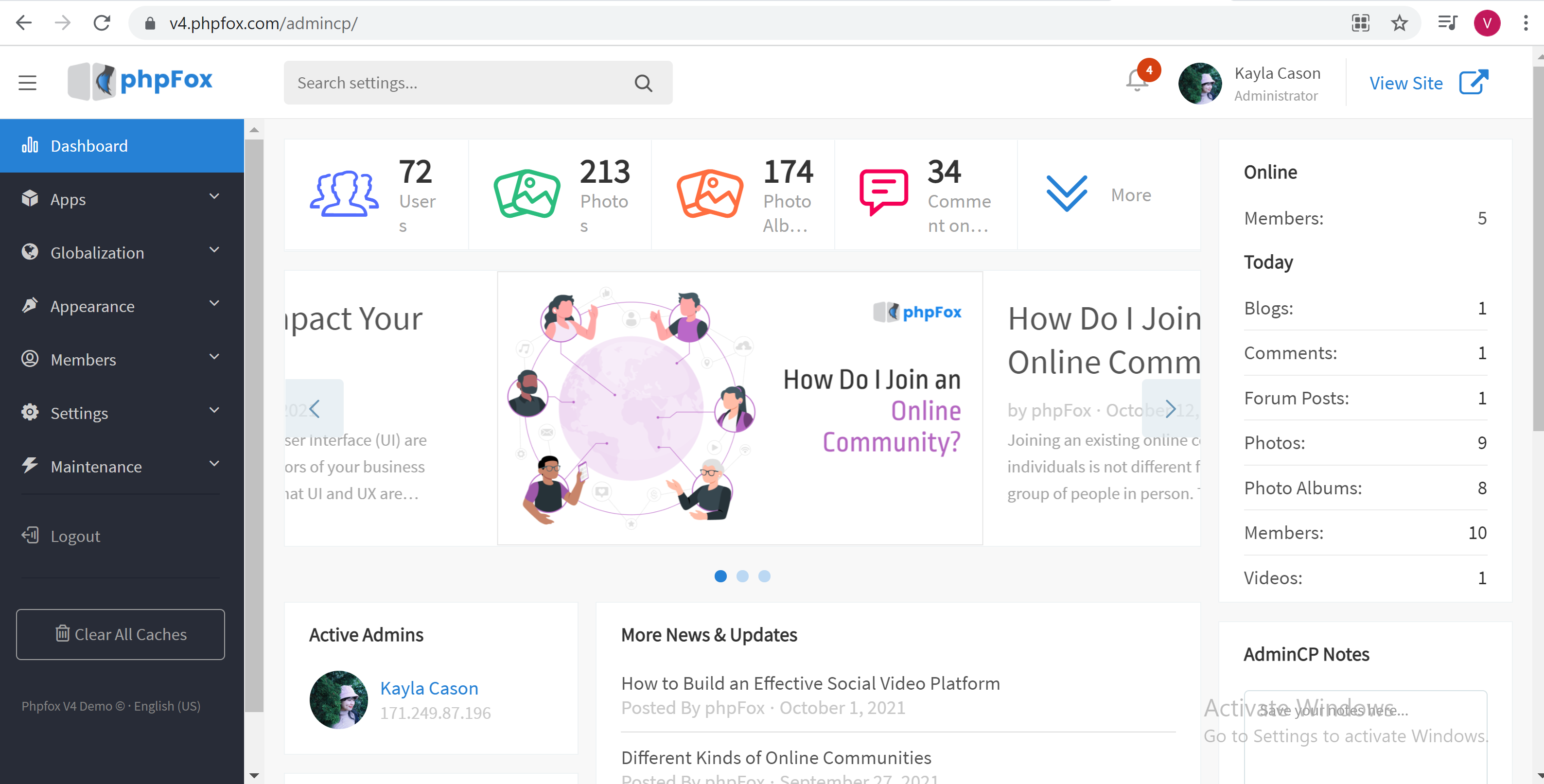The width and height of the screenshot is (1544, 784).
Task: Click the QR code icon in address bar
Action: 1361,23
